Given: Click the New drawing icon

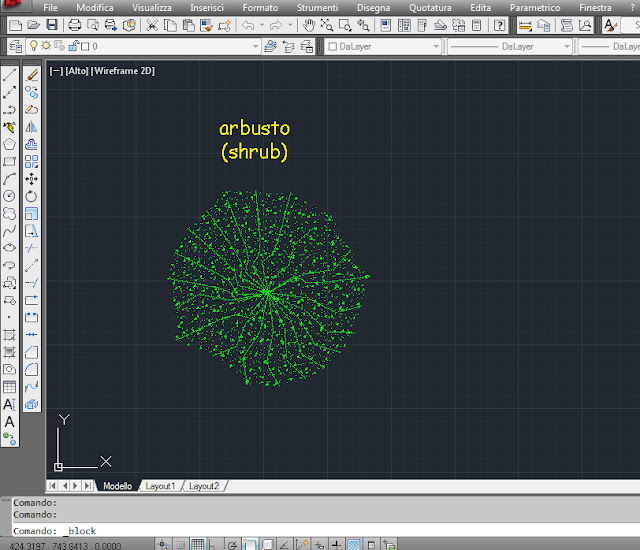Looking at the screenshot, I should point(16,25).
